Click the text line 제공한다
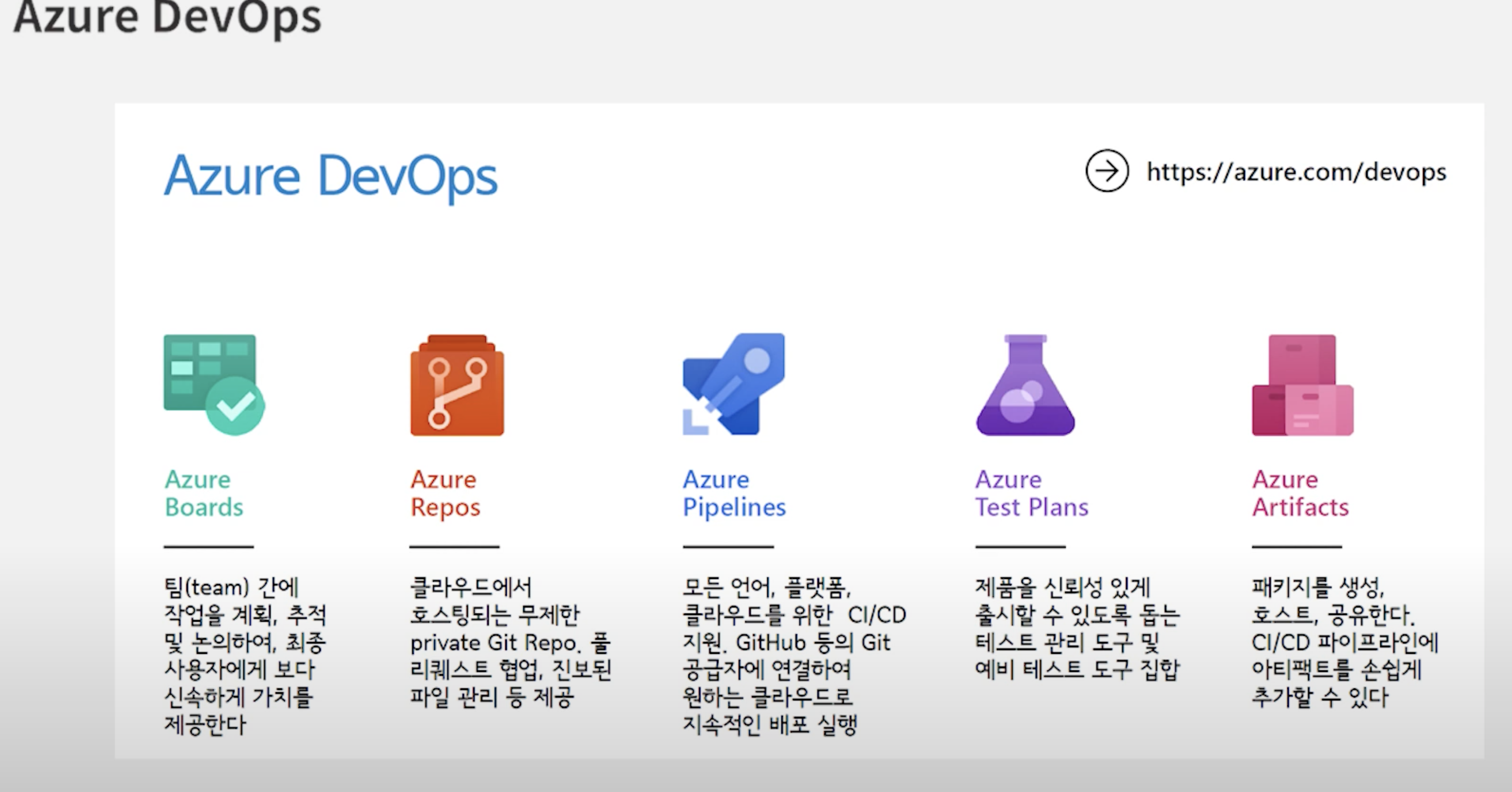The height and width of the screenshot is (792, 1512). 204,724
